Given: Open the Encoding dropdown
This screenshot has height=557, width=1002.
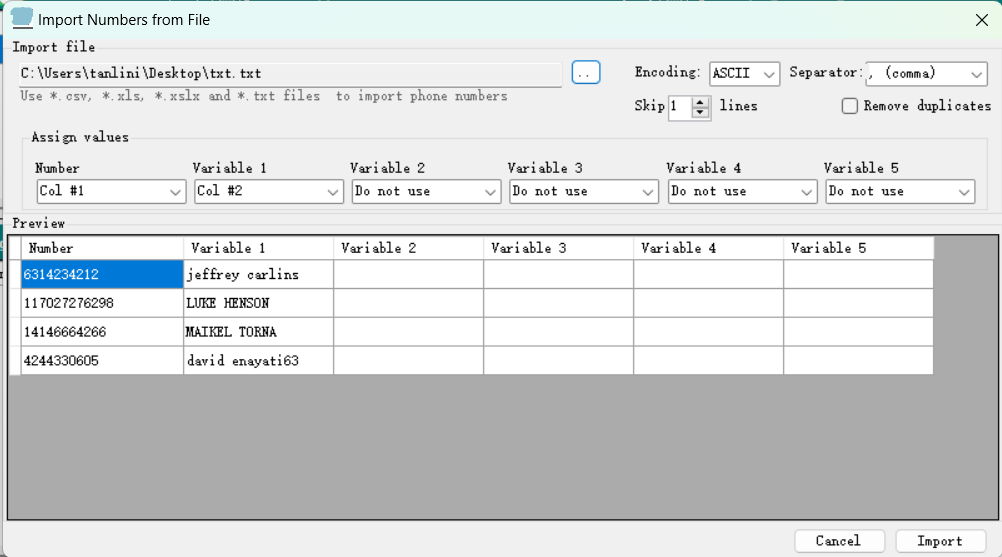Looking at the screenshot, I should (744, 74).
